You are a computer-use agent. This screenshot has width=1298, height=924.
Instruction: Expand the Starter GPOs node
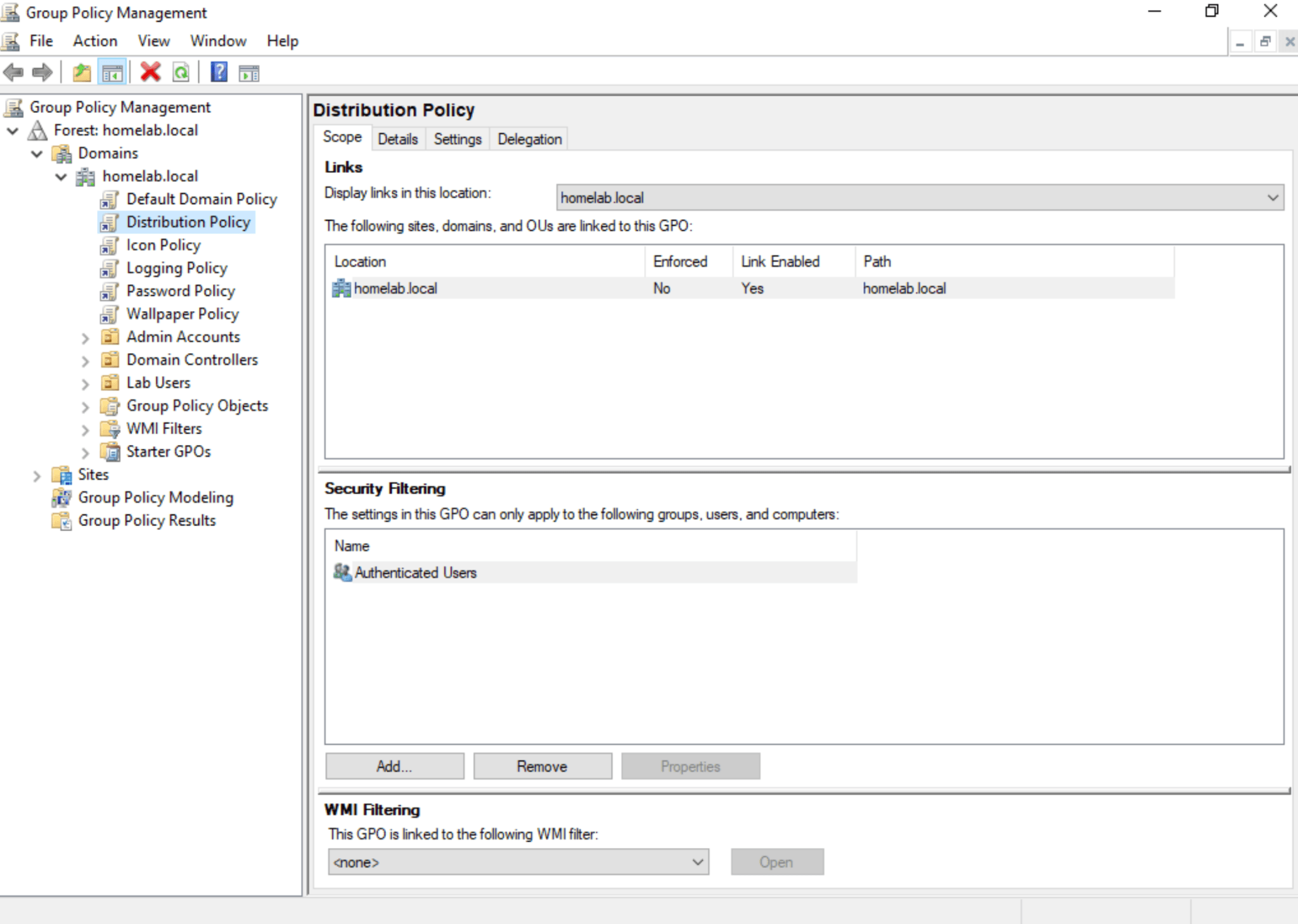(x=86, y=452)
